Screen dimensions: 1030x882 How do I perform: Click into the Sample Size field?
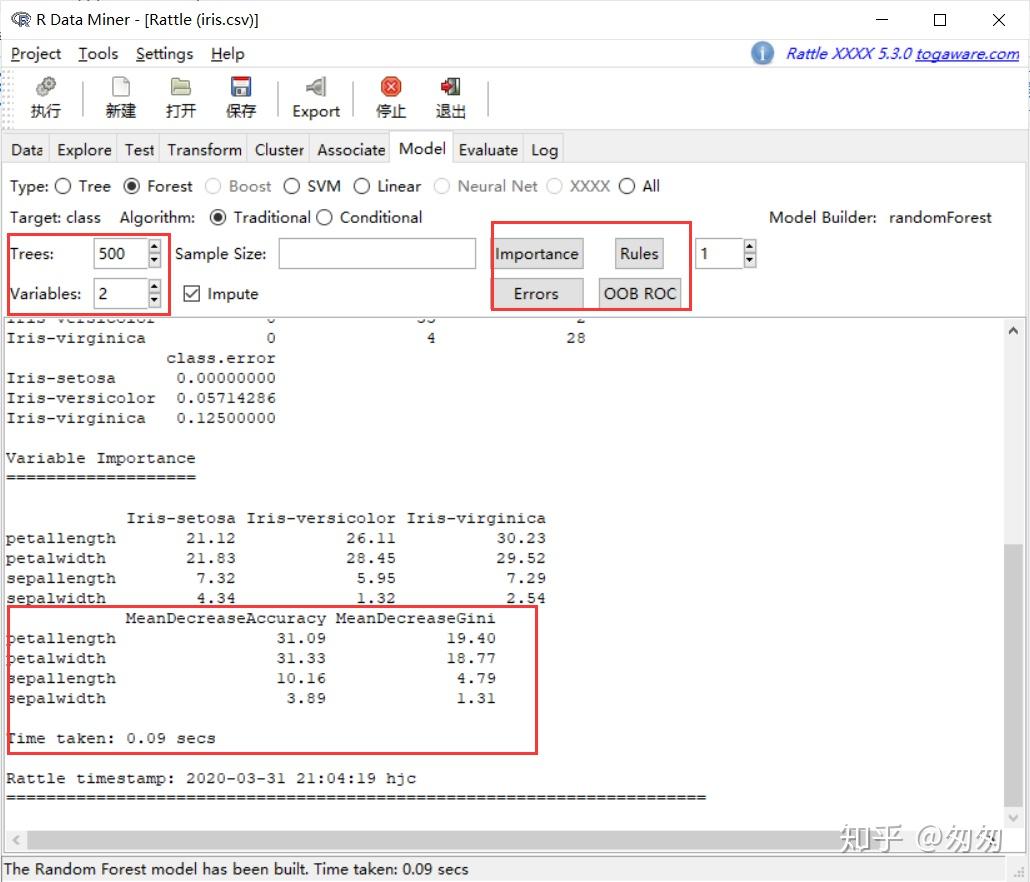tap(377, 254)
